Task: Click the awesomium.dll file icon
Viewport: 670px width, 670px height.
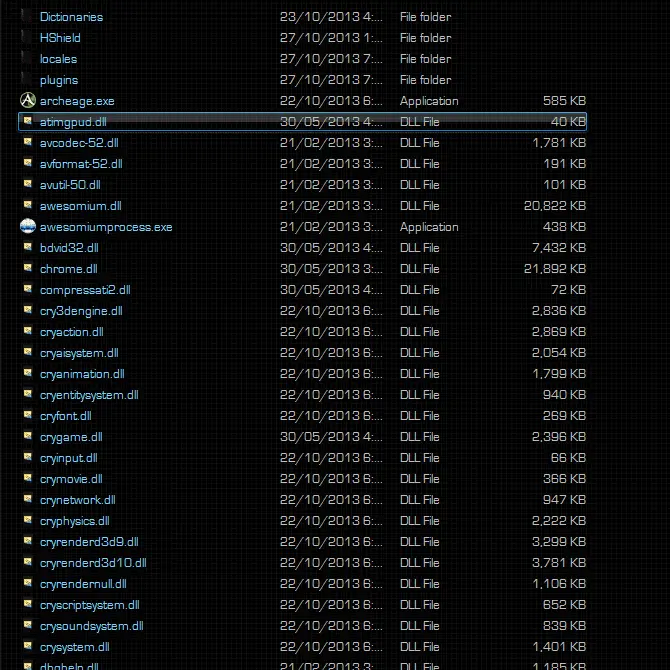Action: tap(28, 205)
